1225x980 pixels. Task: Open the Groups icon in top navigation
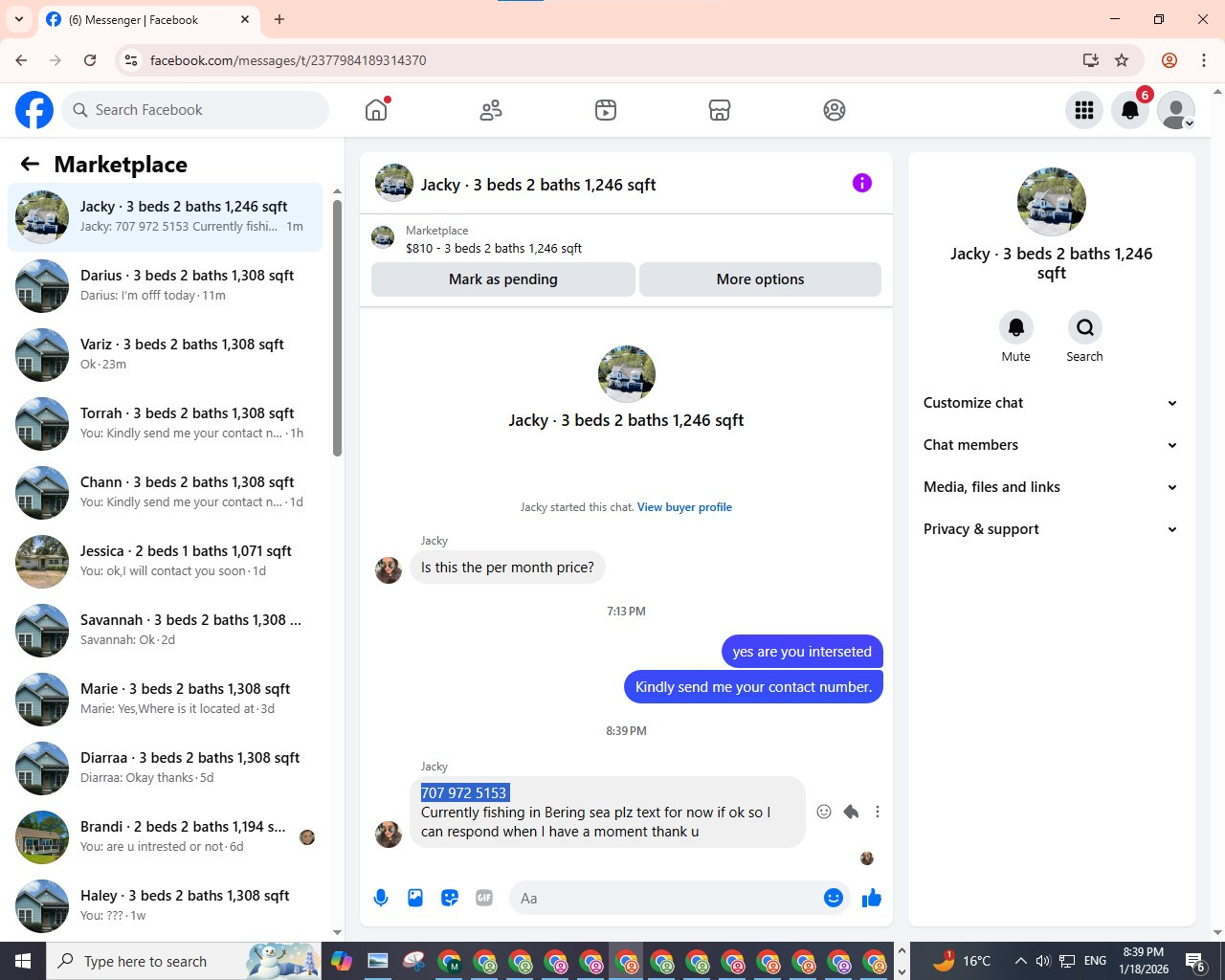click(x=835, y=110)
